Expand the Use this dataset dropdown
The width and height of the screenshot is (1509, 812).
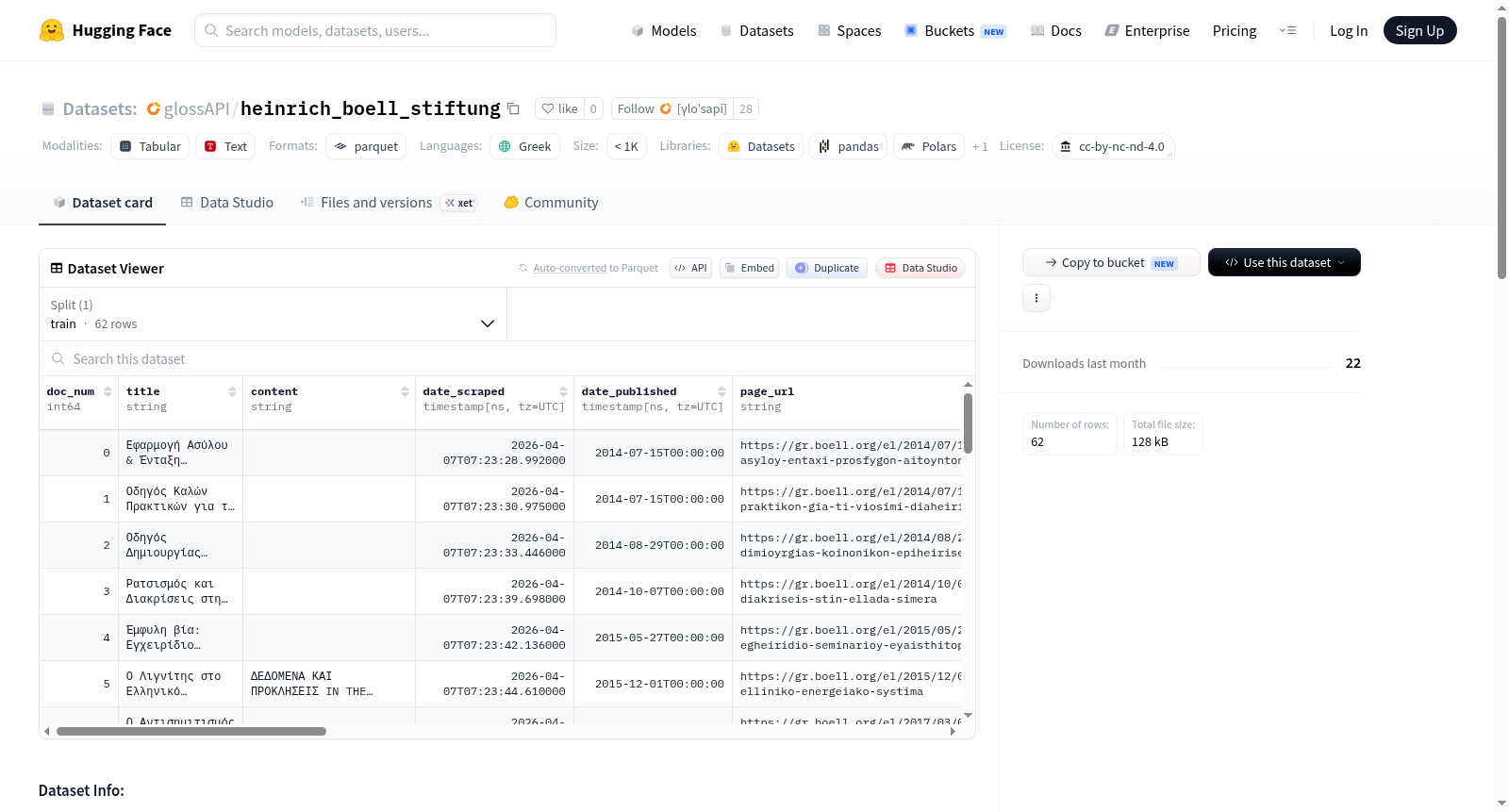1285,262
